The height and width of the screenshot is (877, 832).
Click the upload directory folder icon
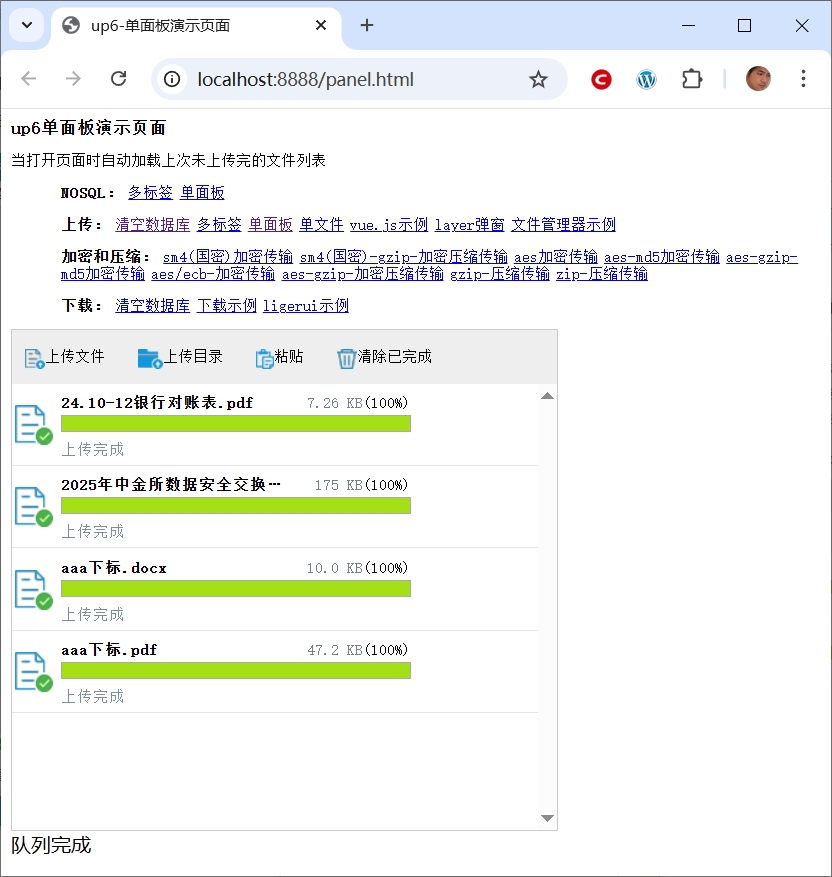pos(149,358)
